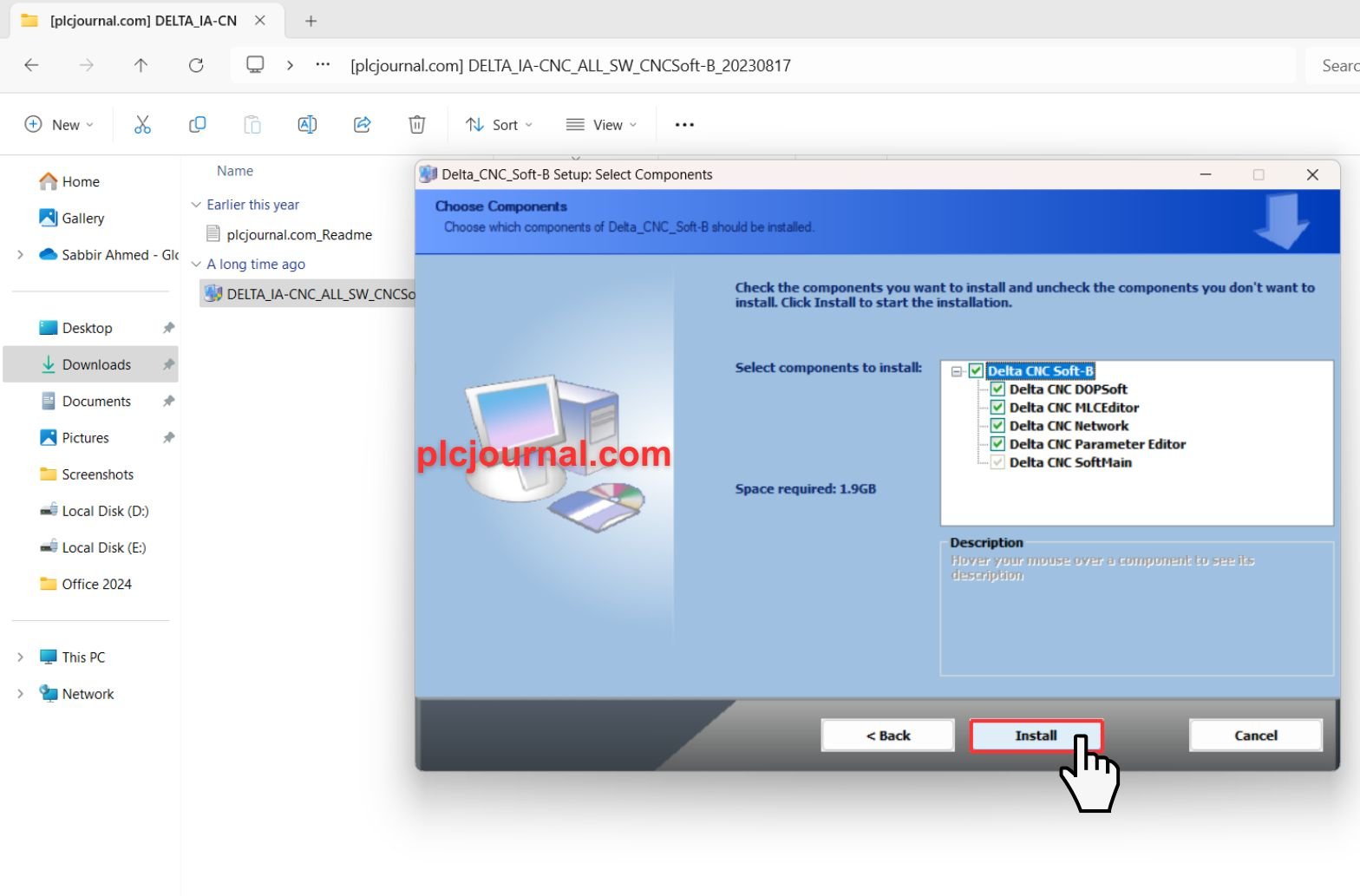Go back with the Explorer back arrow
This screenshot has height=896, width=1360.
(x=31, y=65)
